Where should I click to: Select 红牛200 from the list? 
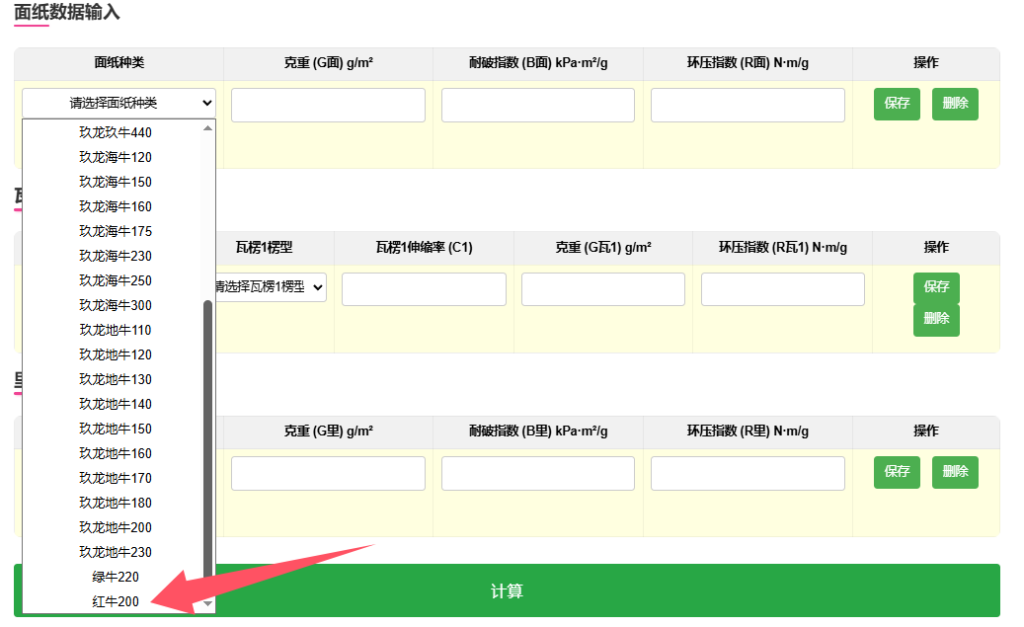(115, 601)
